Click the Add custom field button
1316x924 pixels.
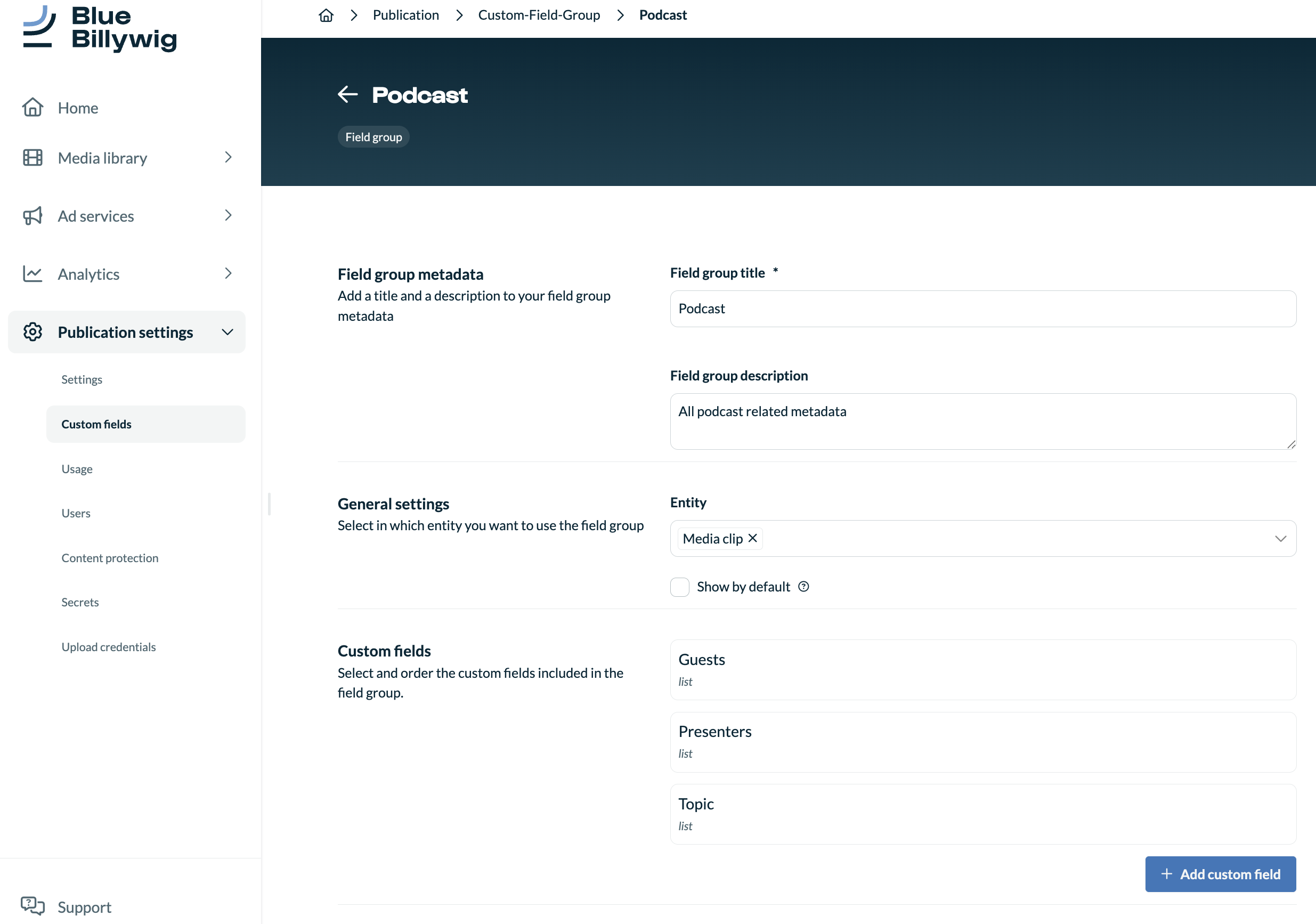(1220, 873)
